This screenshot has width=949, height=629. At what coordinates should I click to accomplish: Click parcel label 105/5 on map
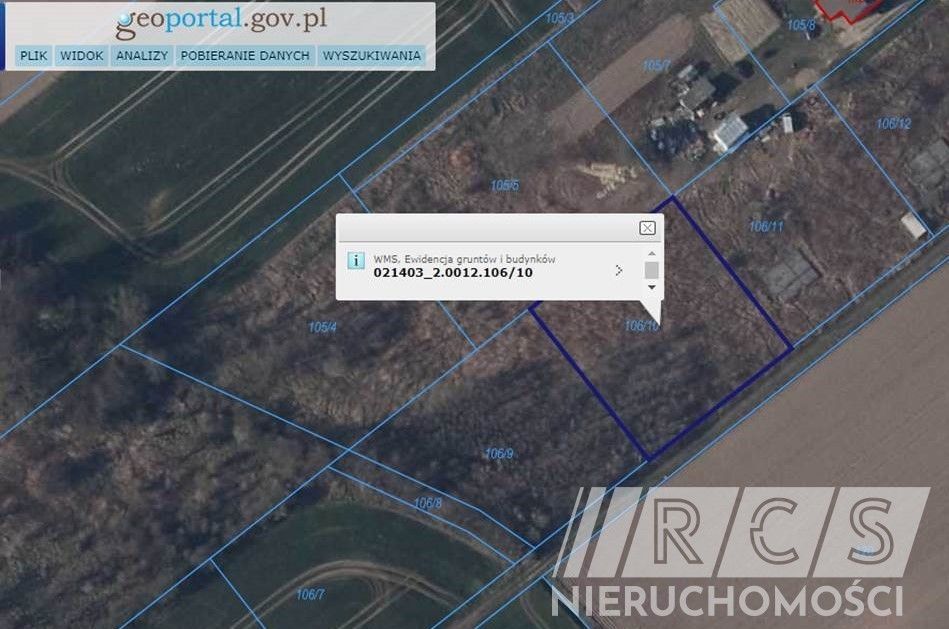(505, 185)
